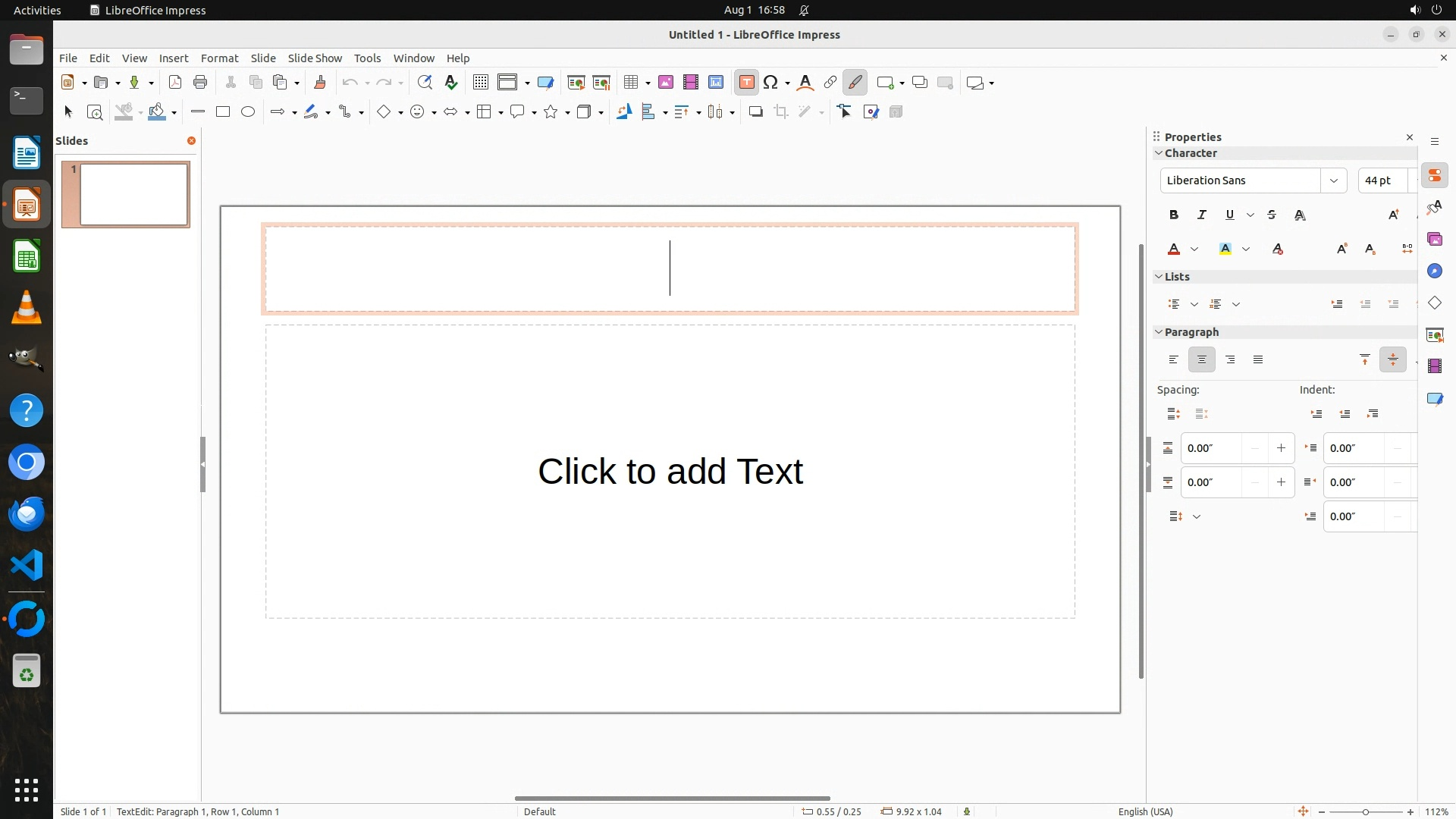The height and width of the screenshot is (819, 1456).
Task: Select the Ellipse drawing tool
Action: tap(248, 112)
